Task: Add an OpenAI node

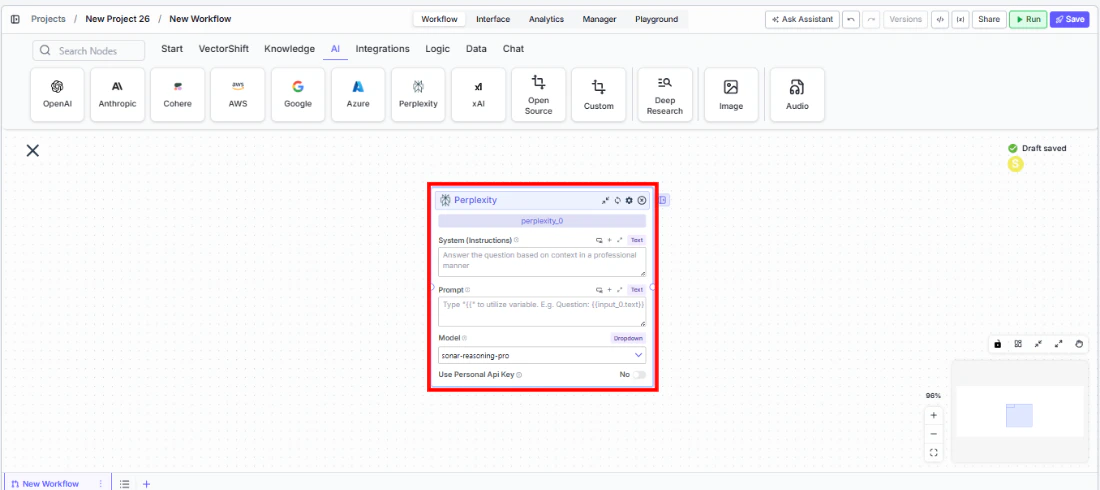Action: click(x=58, y=95)
